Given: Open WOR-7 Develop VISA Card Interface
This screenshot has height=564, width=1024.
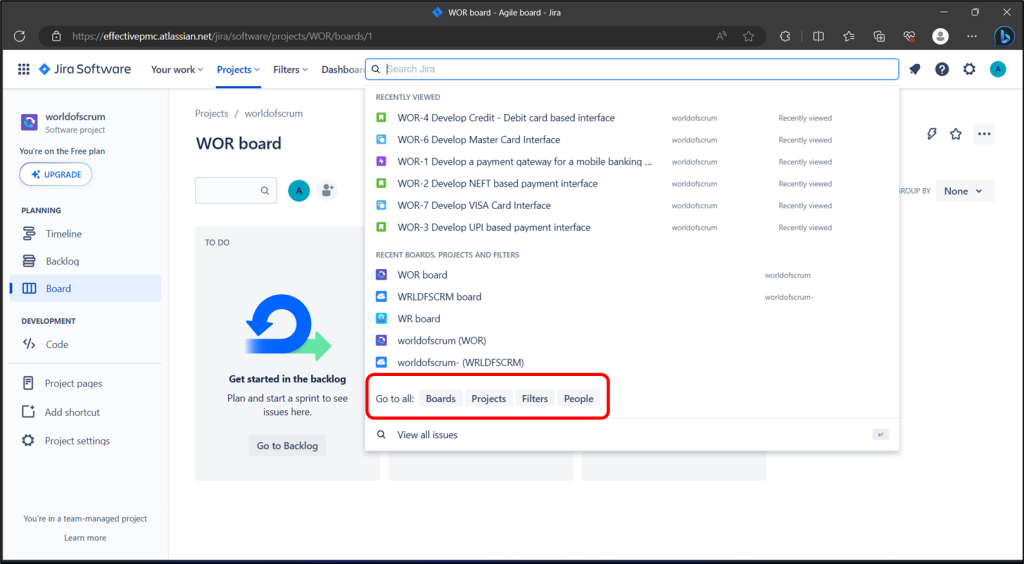Looking at the screenshot, I should click(x=632, y=206).
